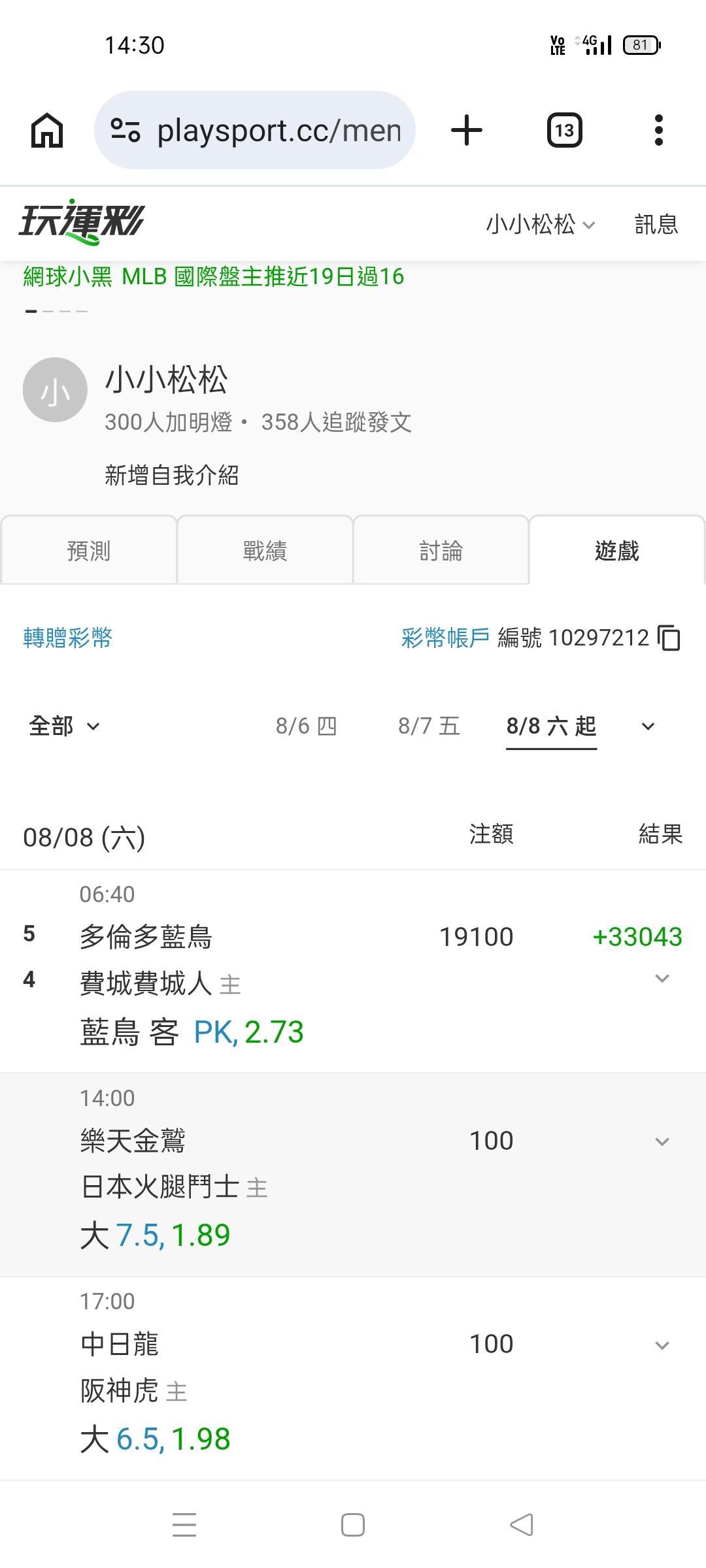Tap the browser home icon
The width and height of the screenshot is (706, 1568).
click(47, 130)
